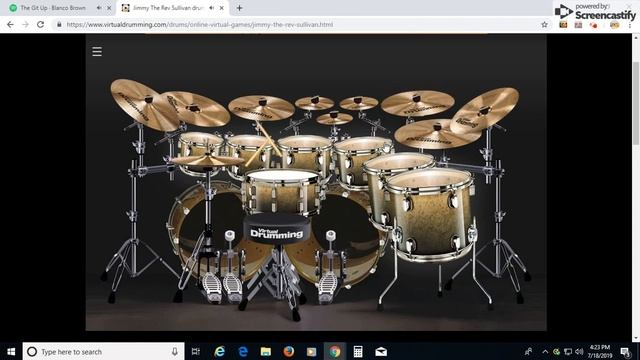Switch to Chrome on the taskbar
Image resolution: width=640 pixels, height=360 pixels.
tap(335, 351)
